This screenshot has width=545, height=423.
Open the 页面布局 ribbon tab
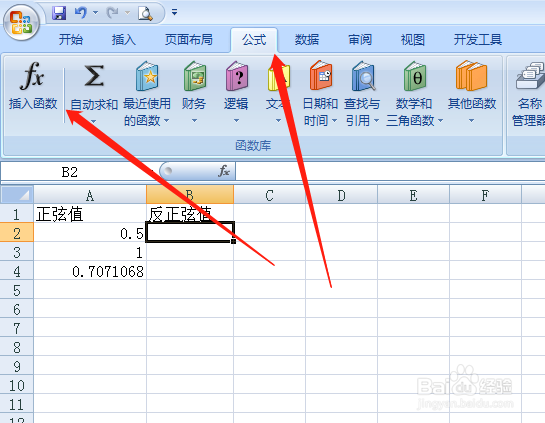[x=188, y=40]
